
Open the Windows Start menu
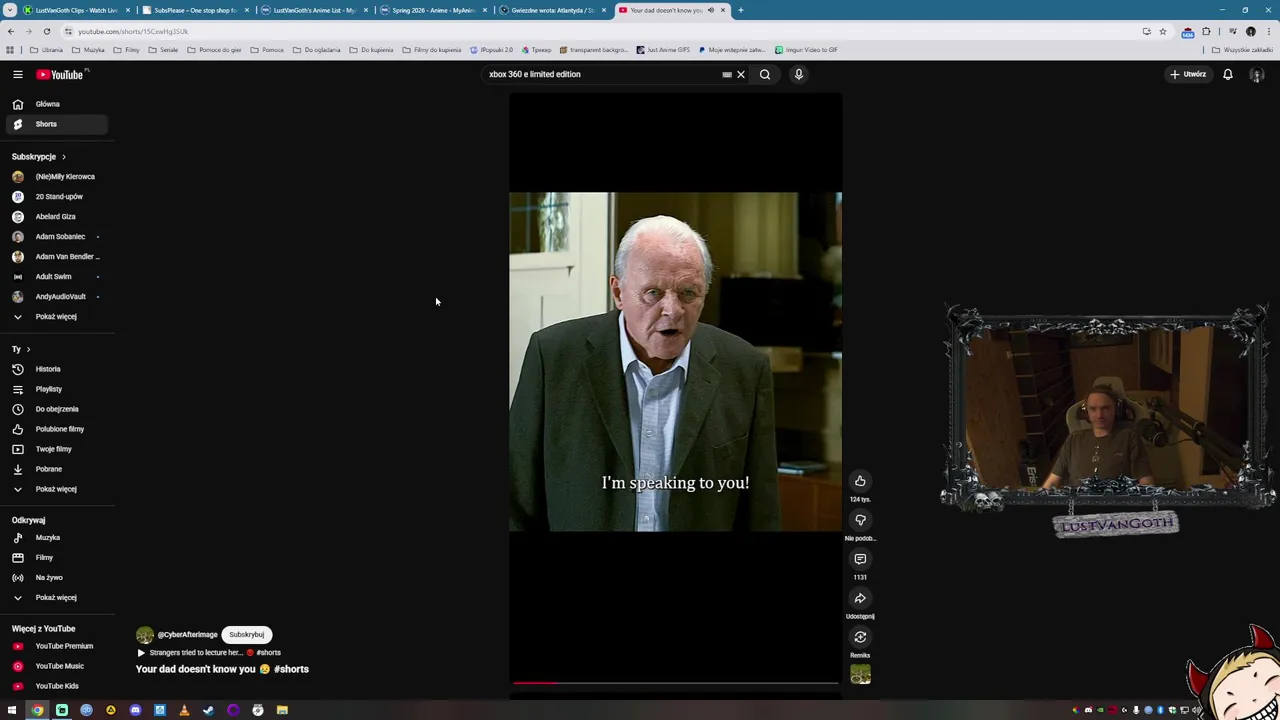[12, 710]
